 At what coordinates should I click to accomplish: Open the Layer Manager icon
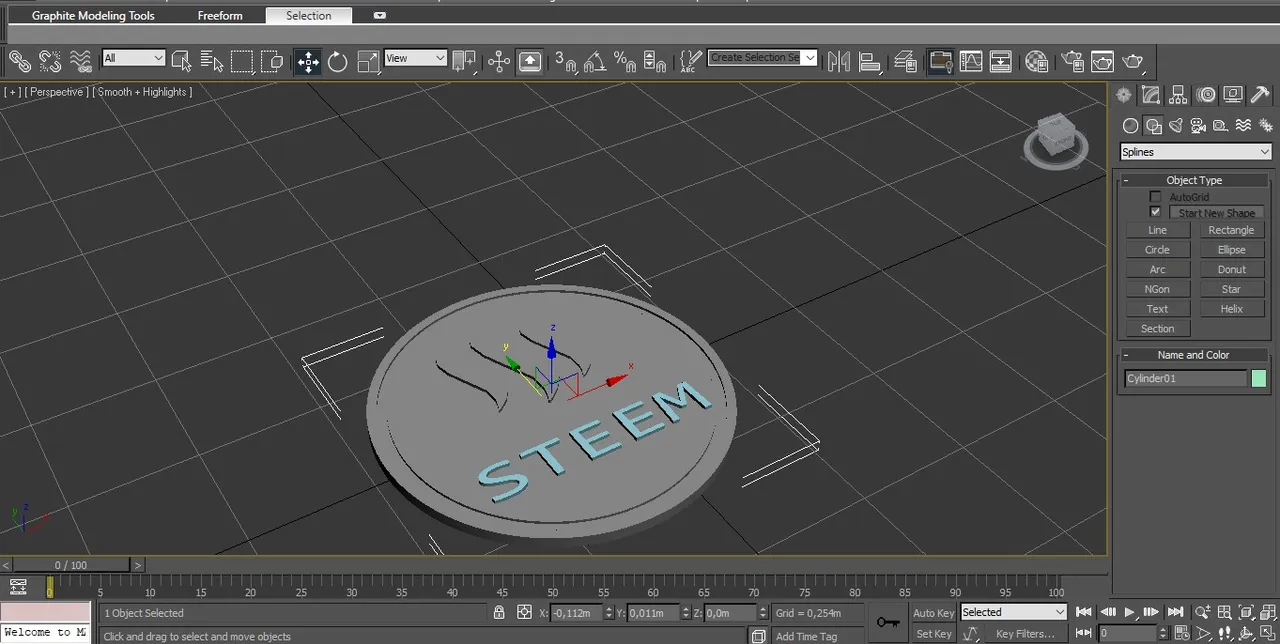(x=905, y=62)
